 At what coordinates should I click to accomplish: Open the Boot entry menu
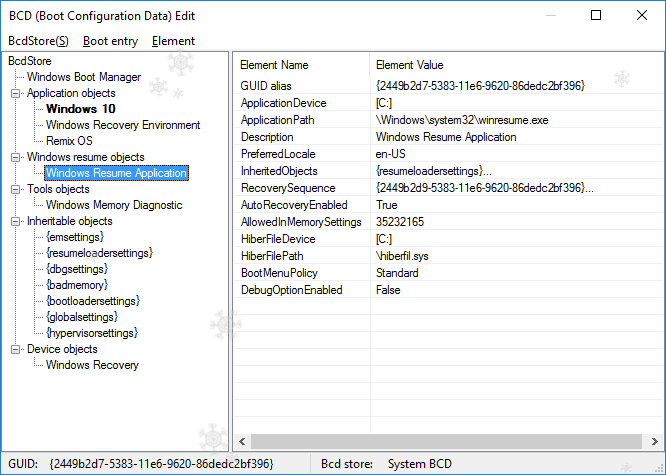pos(110,41)
